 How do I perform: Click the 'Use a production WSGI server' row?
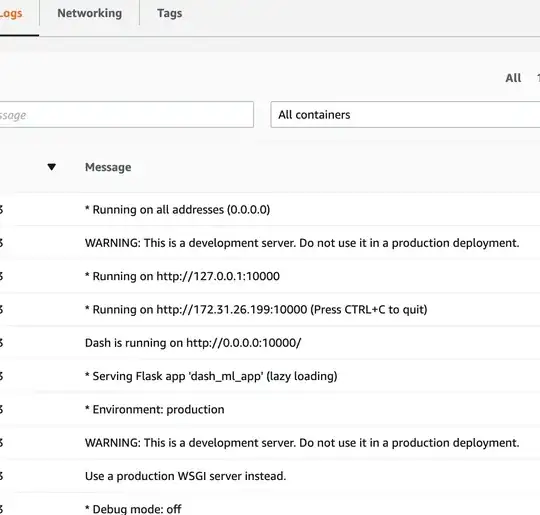click(270, 476)
